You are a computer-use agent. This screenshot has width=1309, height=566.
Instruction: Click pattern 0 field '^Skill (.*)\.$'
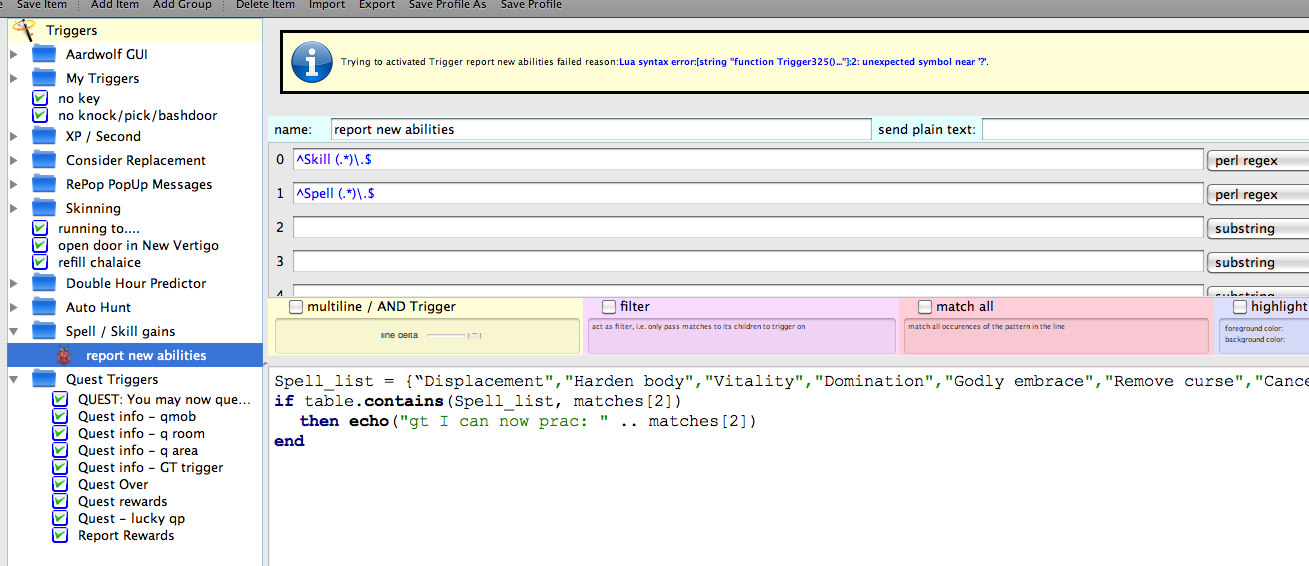(748, 160)
